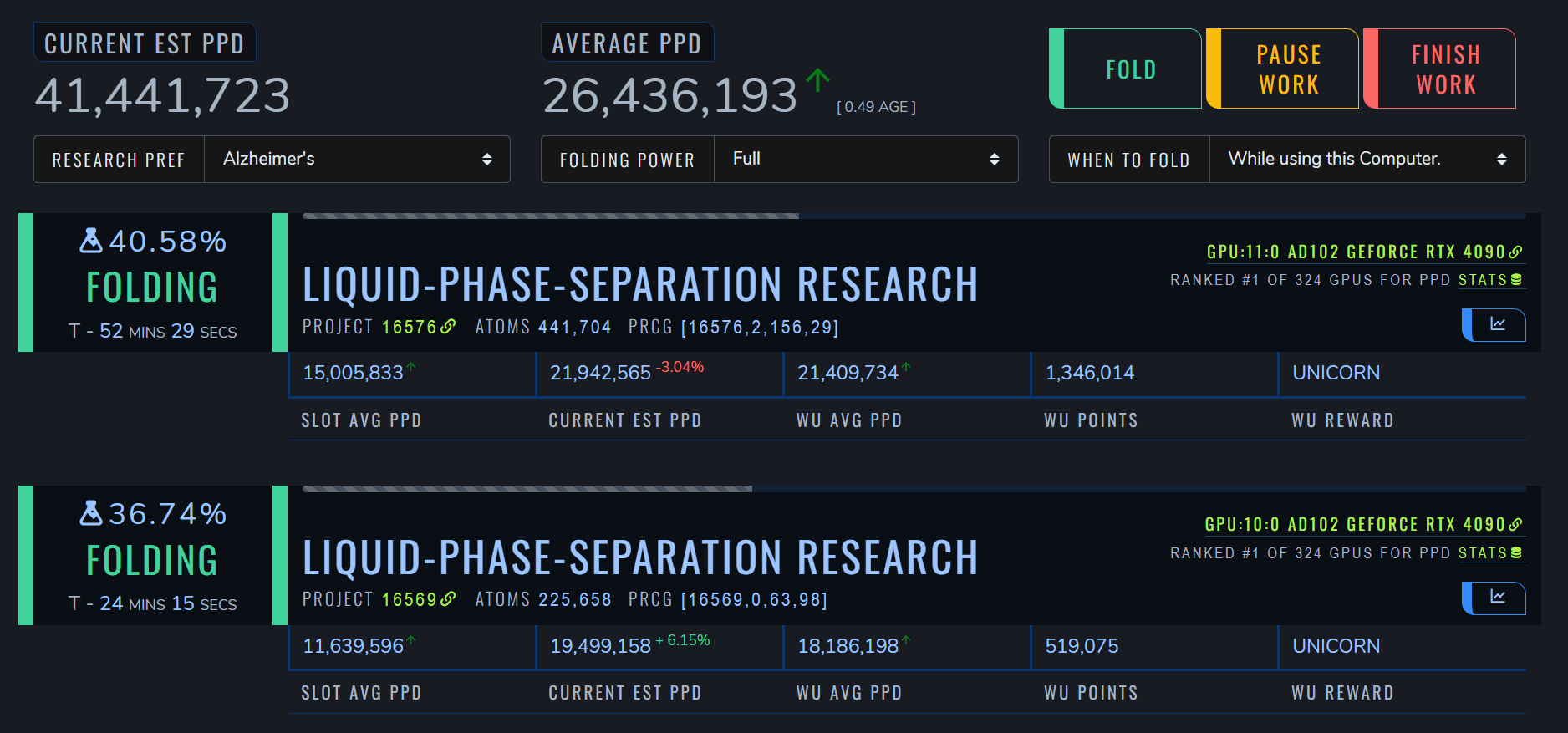
Task: Open the Research Pref Alzheimer's dropdown
Action: [357, 159]
